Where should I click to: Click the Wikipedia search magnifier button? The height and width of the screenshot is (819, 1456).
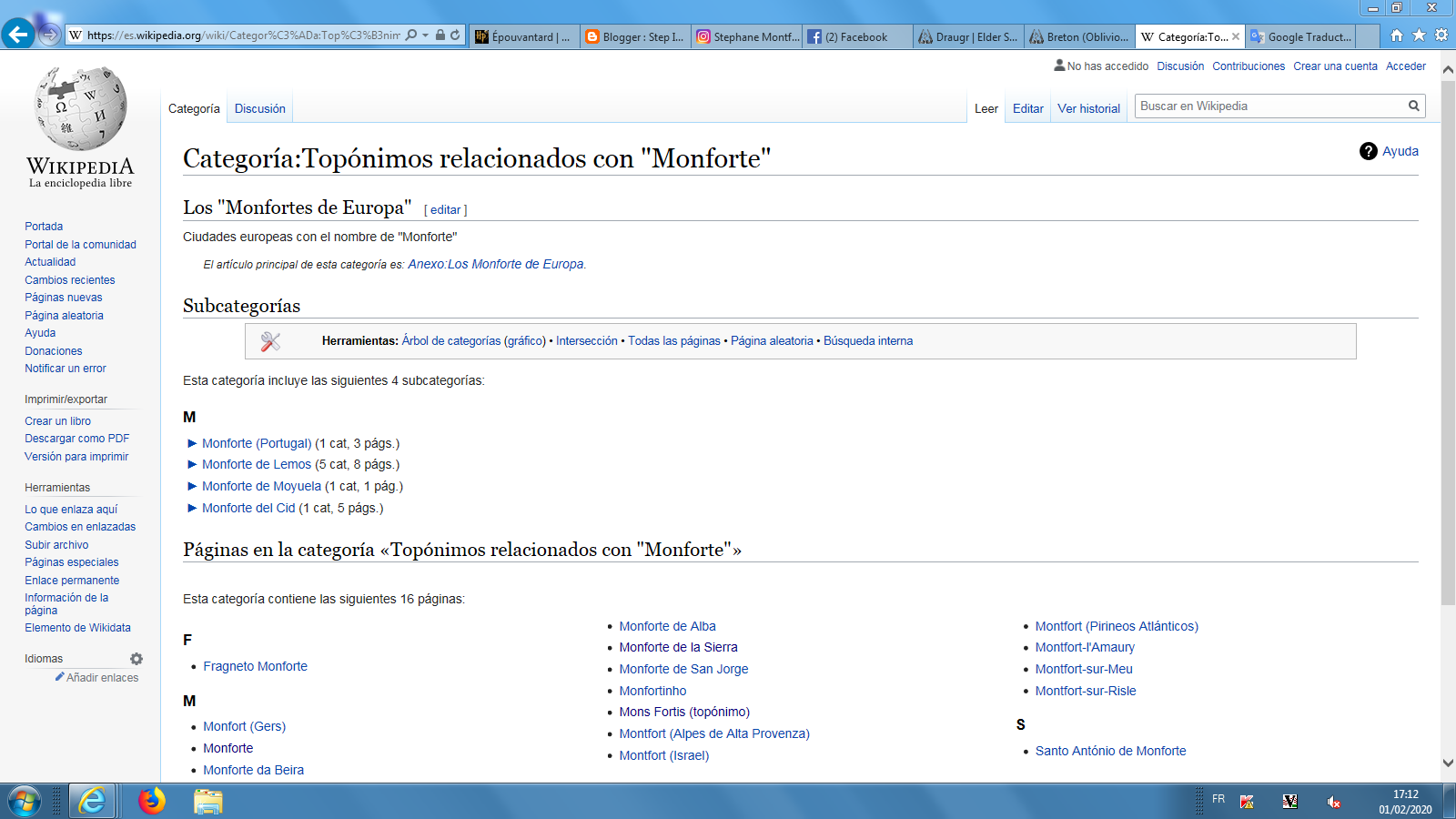point(1414,106)
